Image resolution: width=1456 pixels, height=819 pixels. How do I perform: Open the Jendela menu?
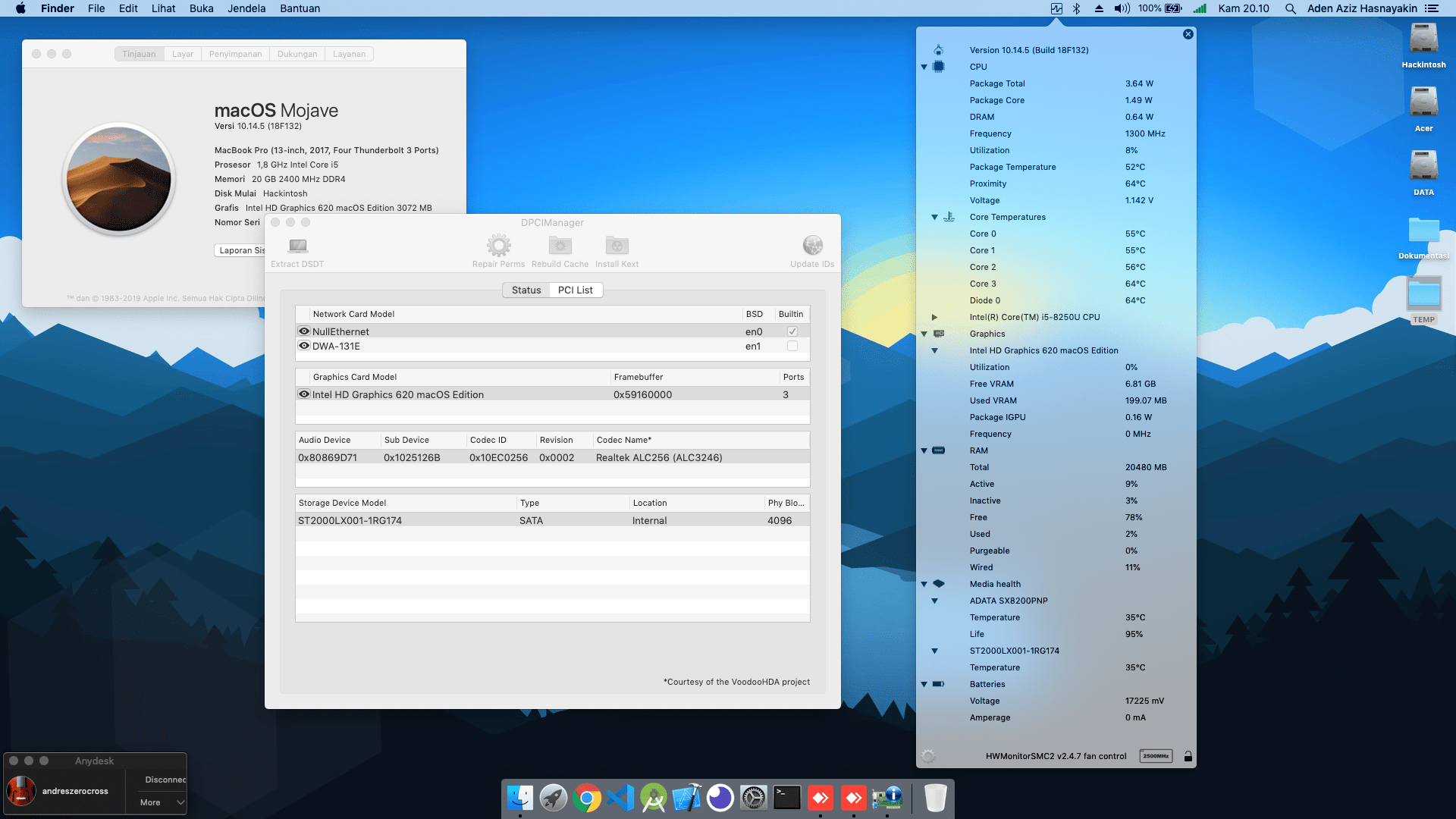[x=246, y=8]
